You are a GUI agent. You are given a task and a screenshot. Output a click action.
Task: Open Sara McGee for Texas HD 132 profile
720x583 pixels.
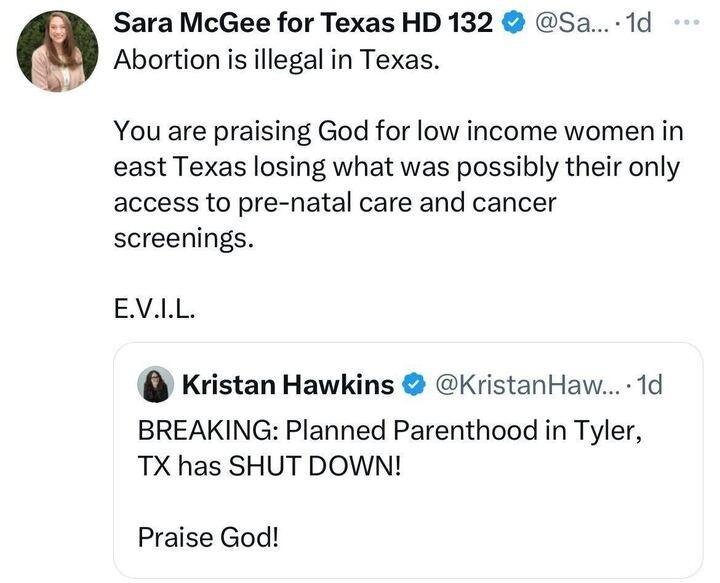[x=302, y=24]
